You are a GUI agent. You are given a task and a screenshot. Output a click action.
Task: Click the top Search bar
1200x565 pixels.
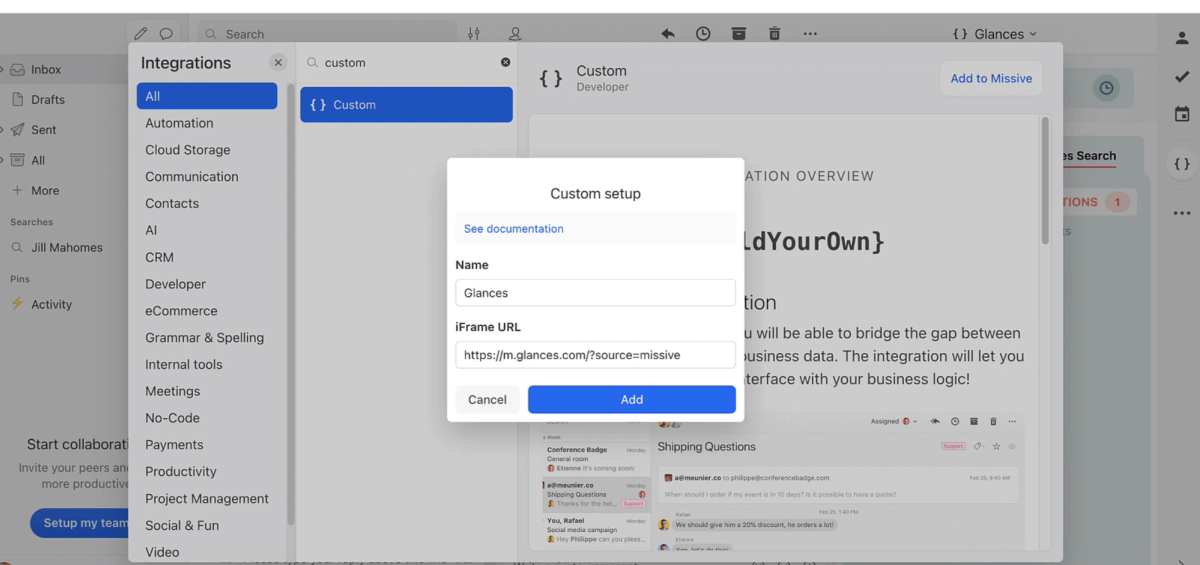coord(326,34)
